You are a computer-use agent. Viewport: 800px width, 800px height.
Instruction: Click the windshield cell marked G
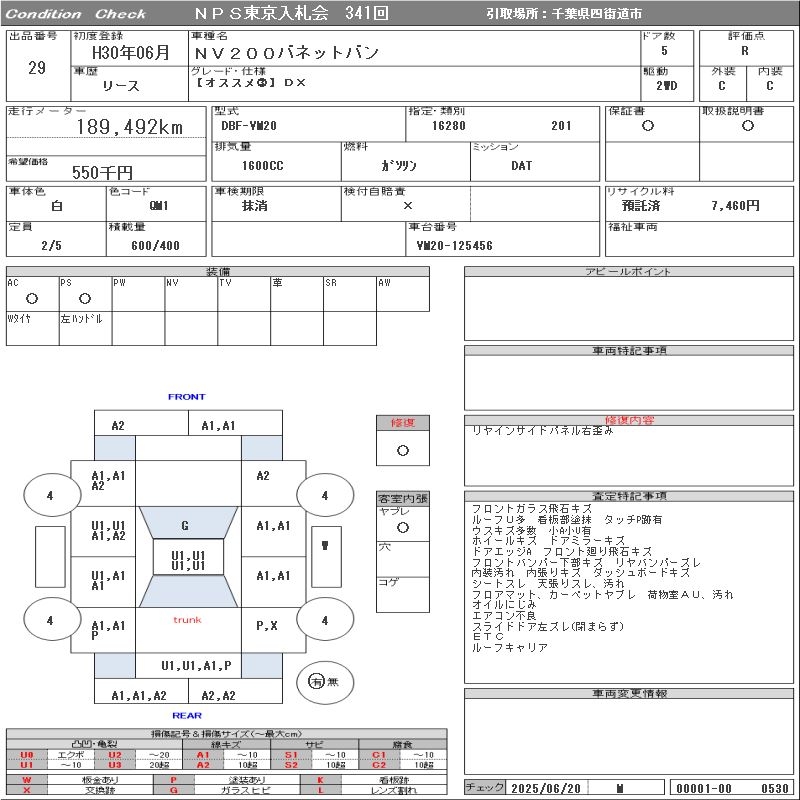click(185, 525)
